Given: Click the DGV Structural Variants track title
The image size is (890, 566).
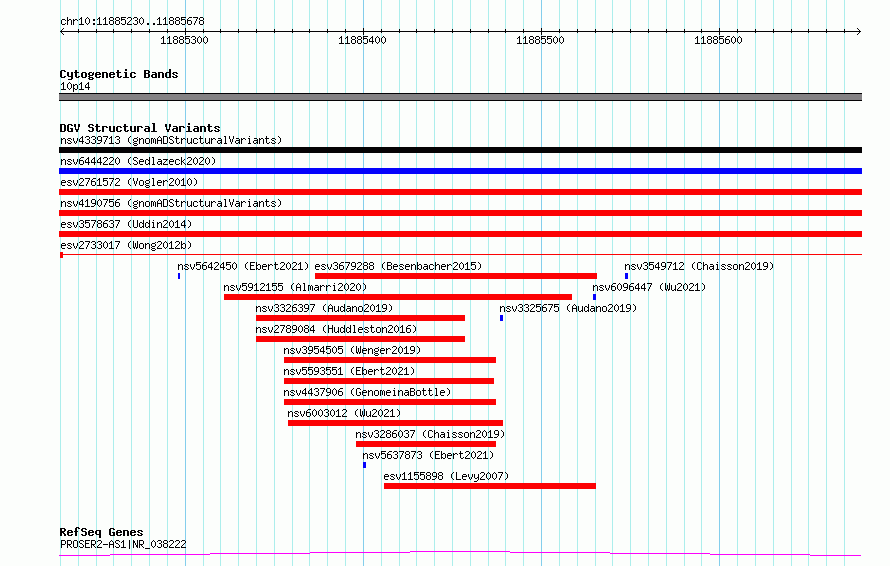Looking at the screenshot, I should (x=140, y=128).
